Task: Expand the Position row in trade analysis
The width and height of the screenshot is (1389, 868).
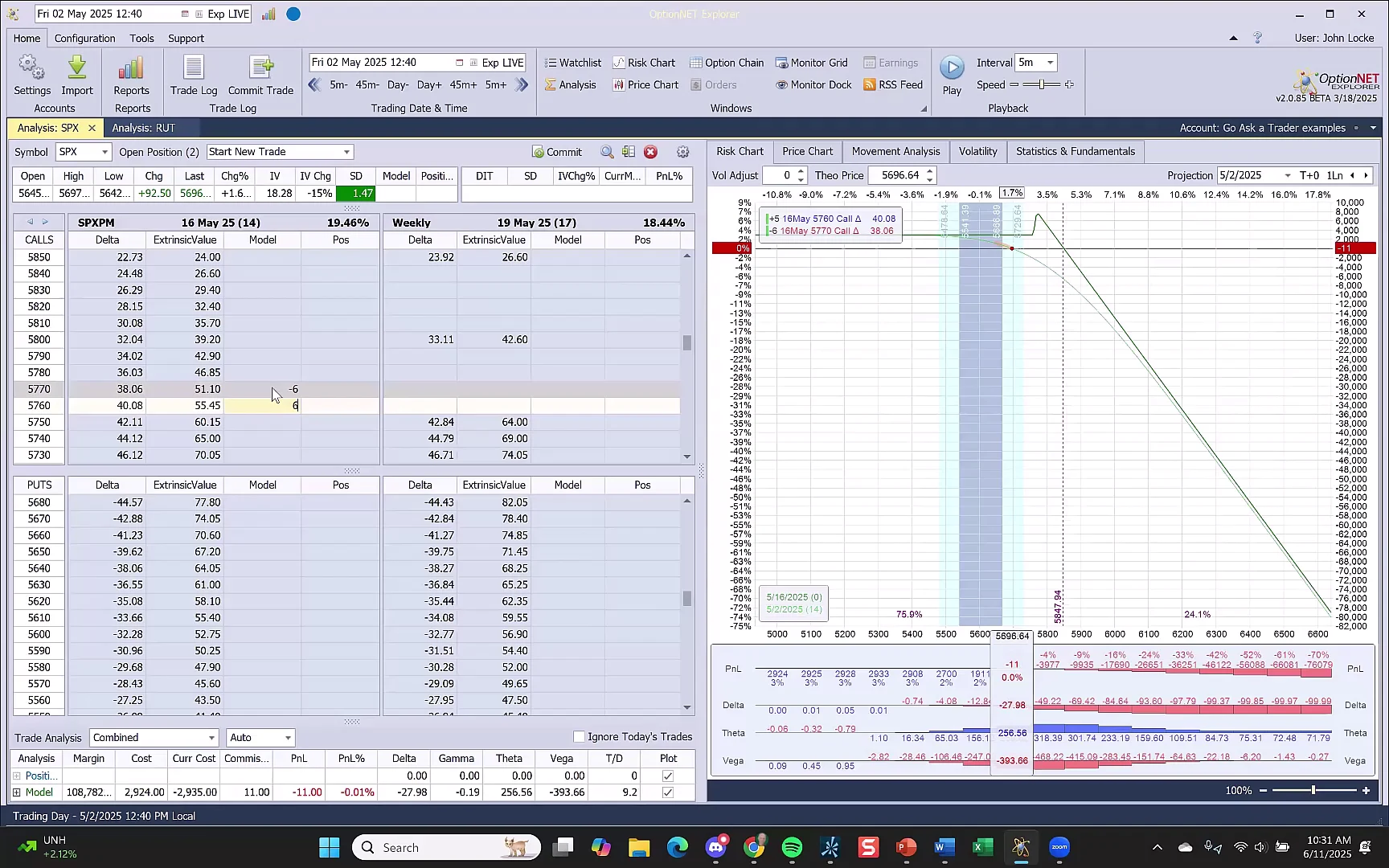Action: coord(17,776)
